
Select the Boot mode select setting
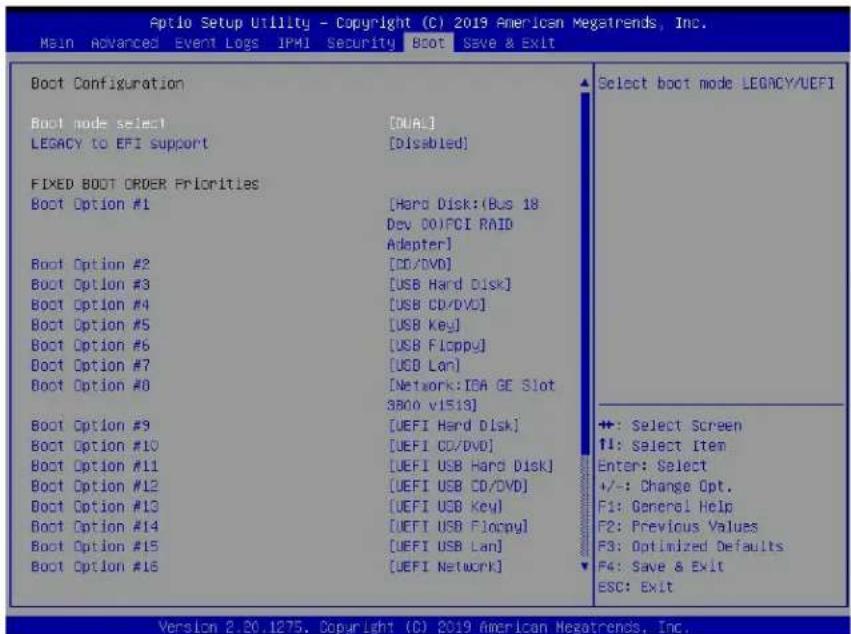tap(98, 123)
